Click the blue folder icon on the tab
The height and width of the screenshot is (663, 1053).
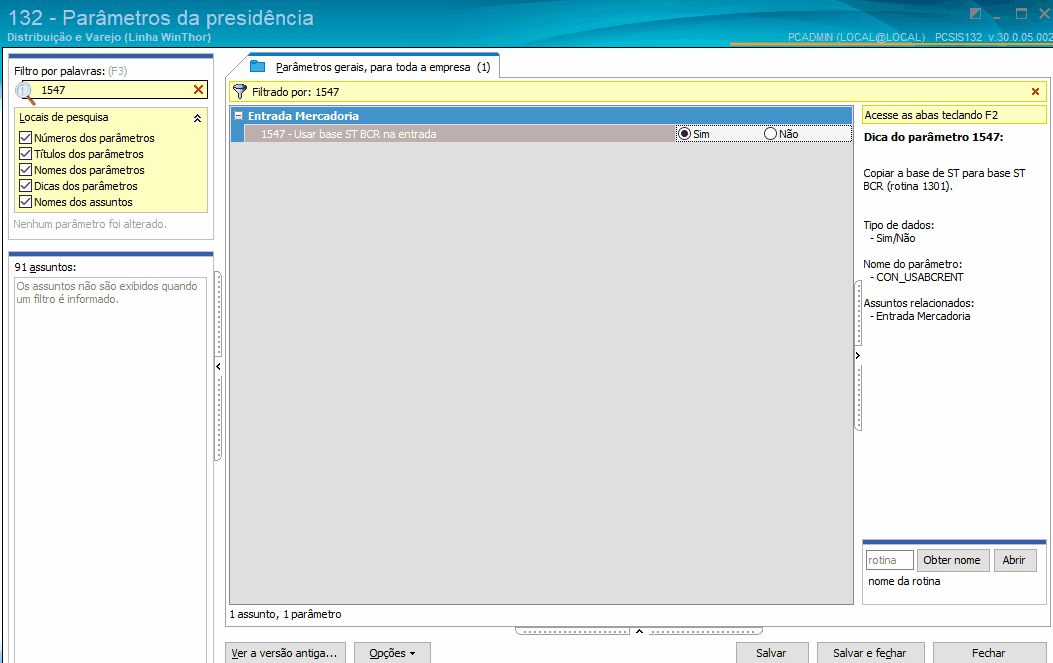[257, 67]
